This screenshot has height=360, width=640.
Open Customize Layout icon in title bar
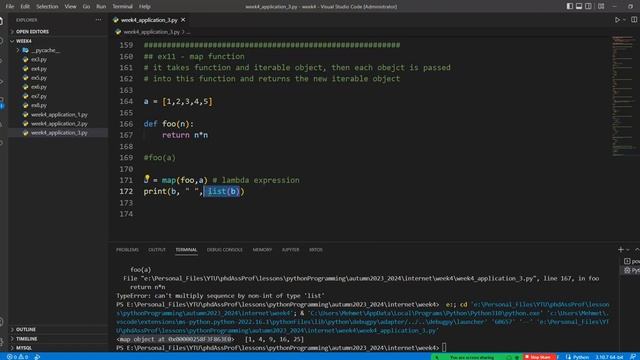click(601, 6)
